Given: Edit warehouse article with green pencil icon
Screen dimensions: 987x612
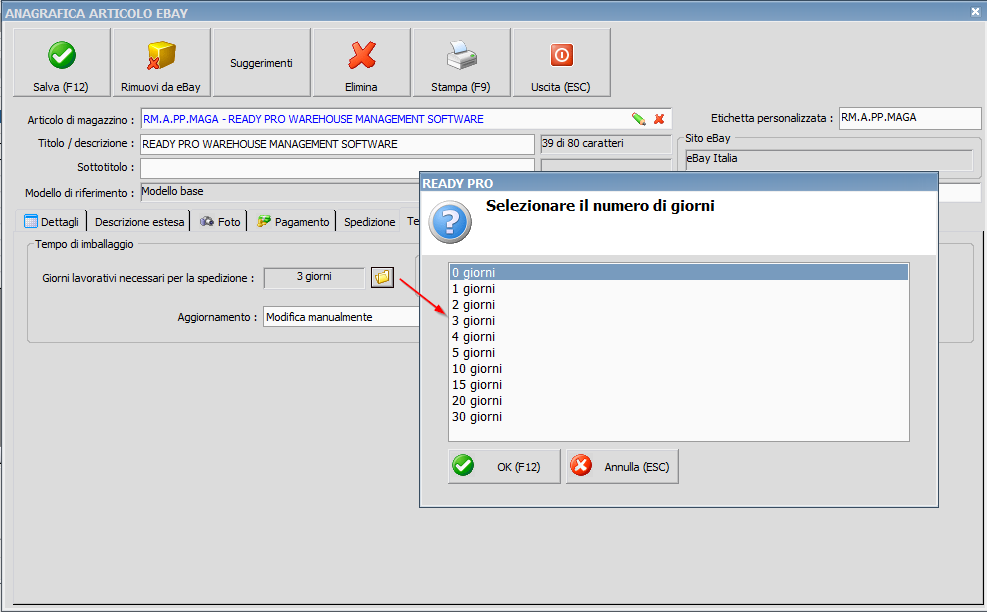Looking at the screenshot, I should (x=639, y=119).
